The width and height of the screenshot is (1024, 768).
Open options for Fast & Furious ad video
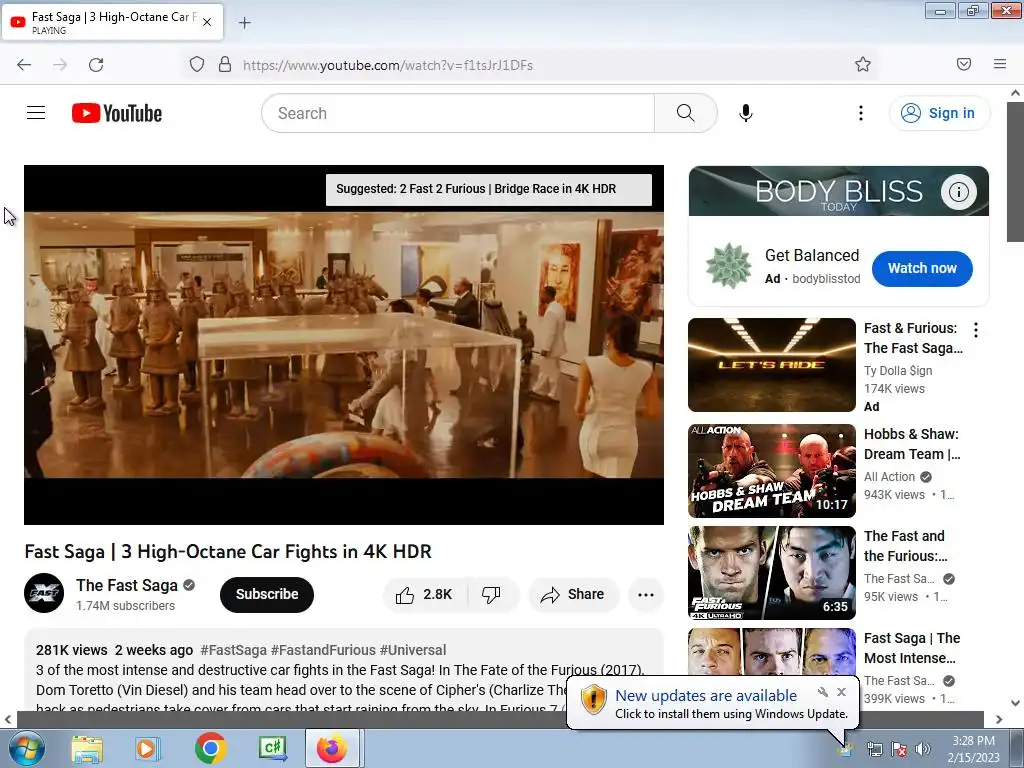(976, 330)
